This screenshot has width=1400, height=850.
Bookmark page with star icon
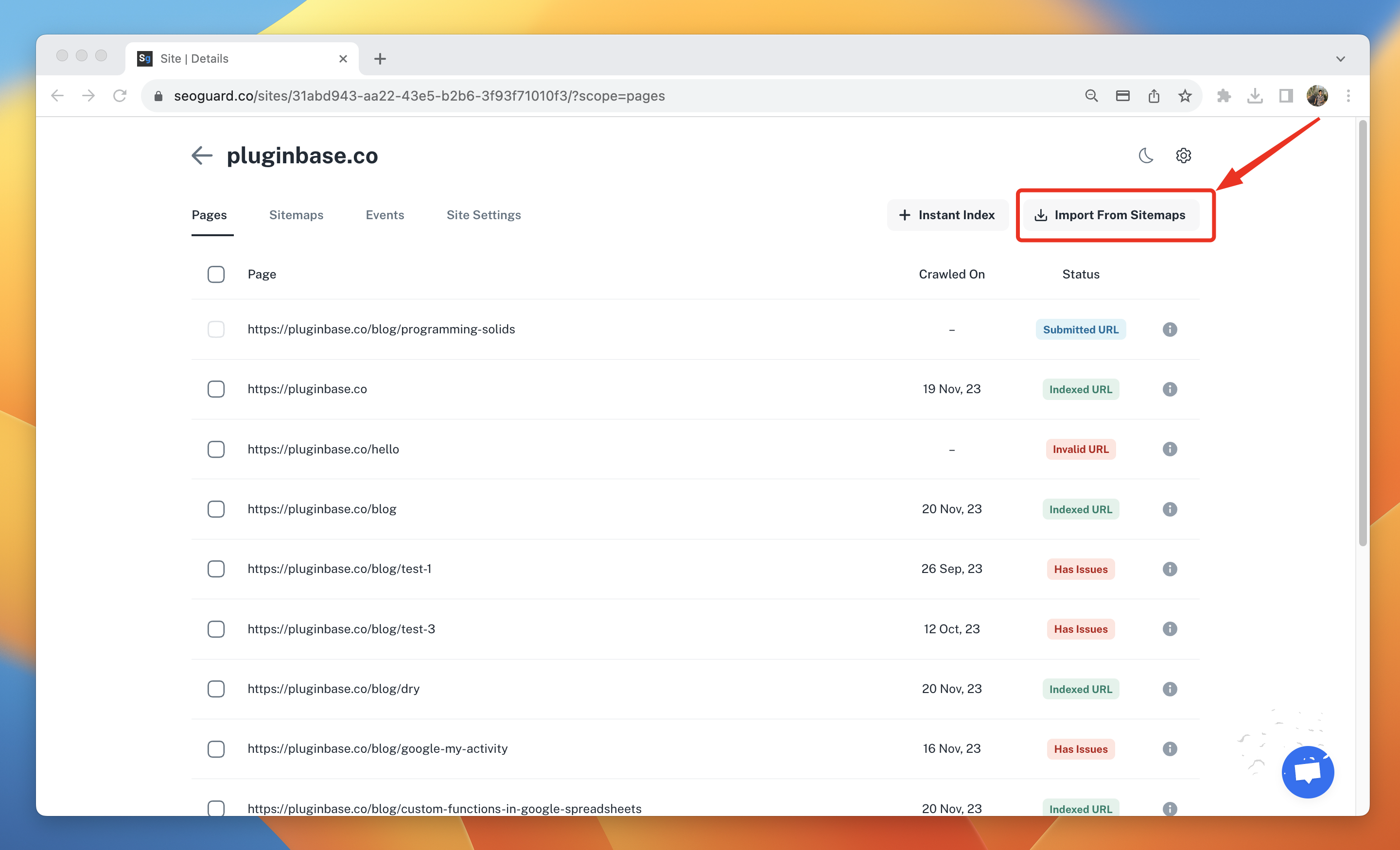click(1185, 96)
